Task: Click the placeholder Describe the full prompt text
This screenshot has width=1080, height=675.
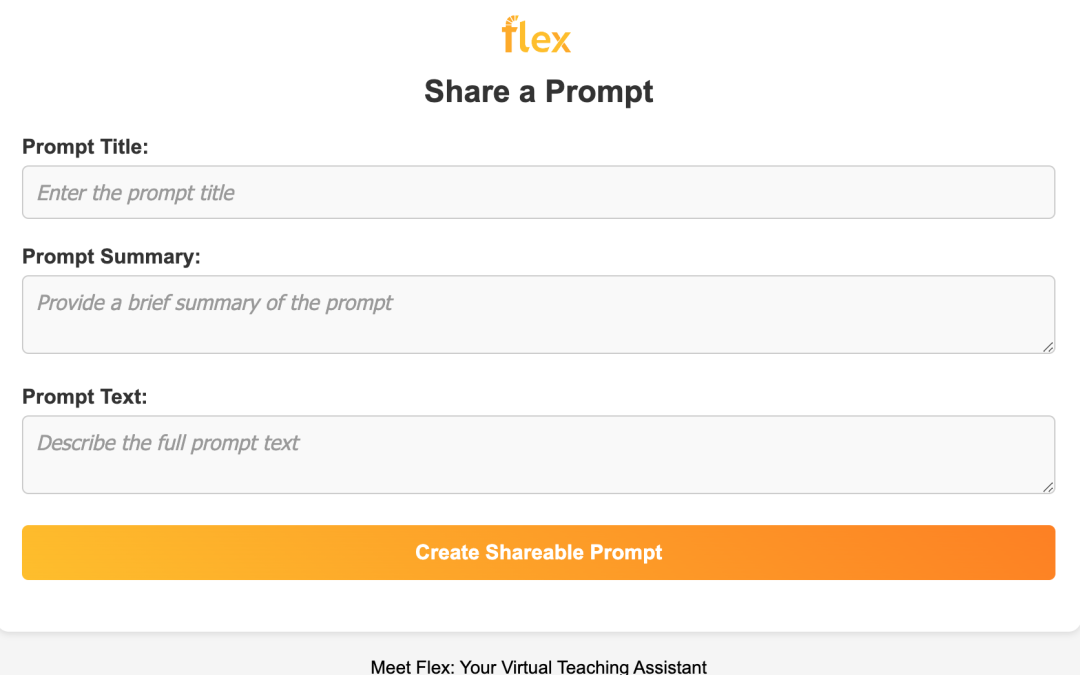Action: click(x=165, y=442)
